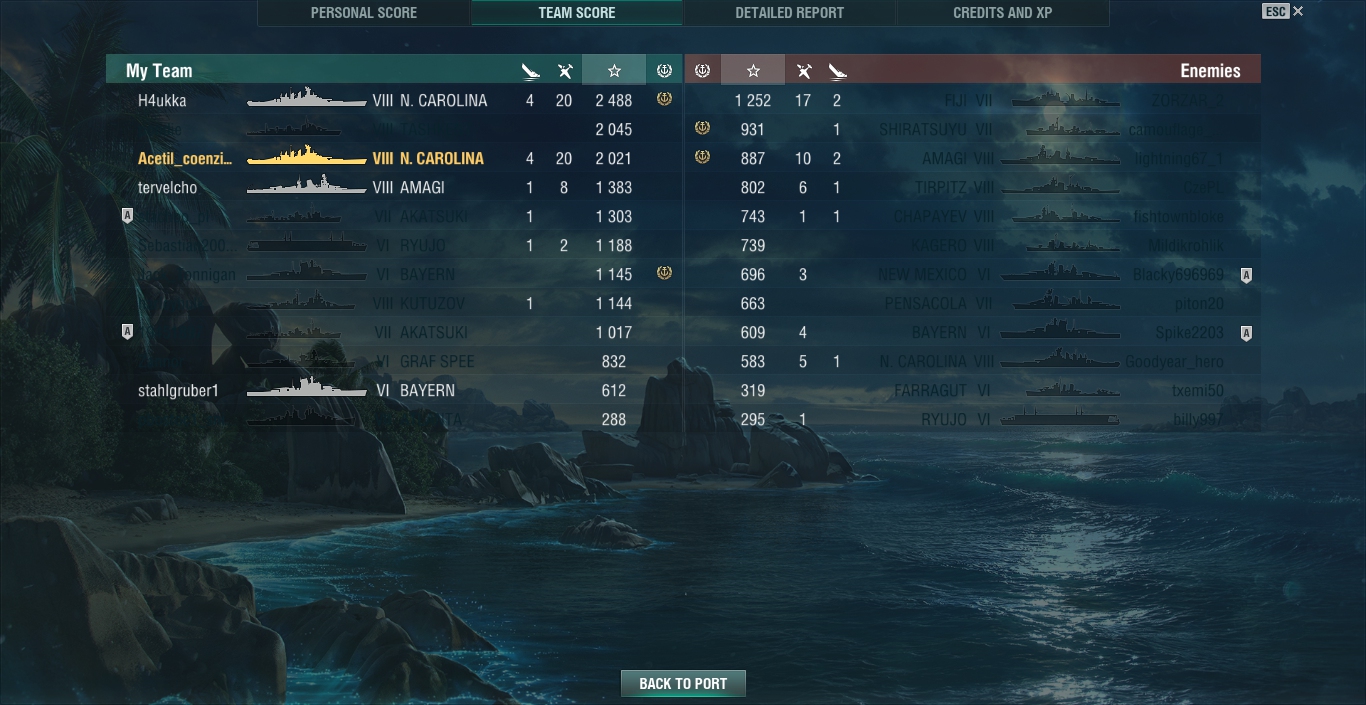Click the division badge beside Blacky696969
Image resolution: width=1366 pixels, height=705 pixels.
[x=1245, y=275]
